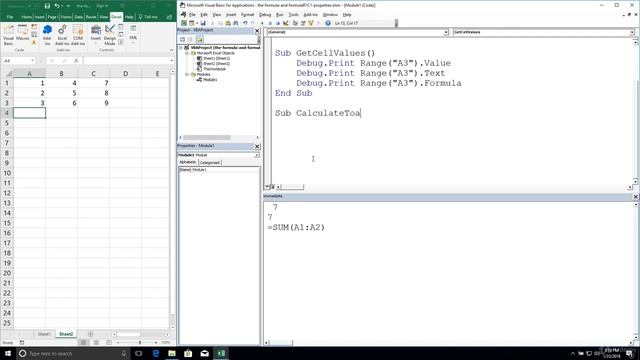The image size is (640, 360).
Task: Toggle Folders icon in Project panel
Action: tap(200, 39)
